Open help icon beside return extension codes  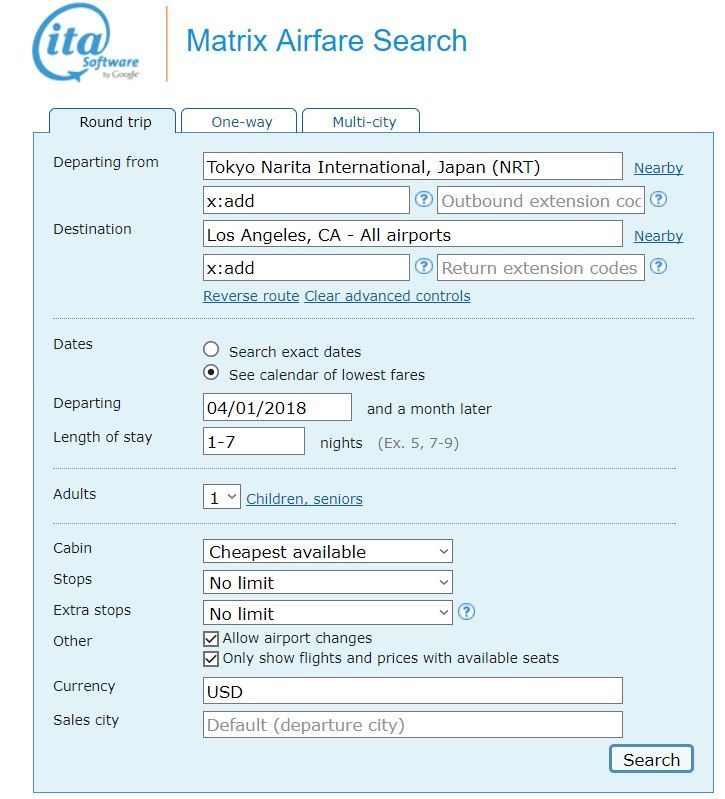658,267
